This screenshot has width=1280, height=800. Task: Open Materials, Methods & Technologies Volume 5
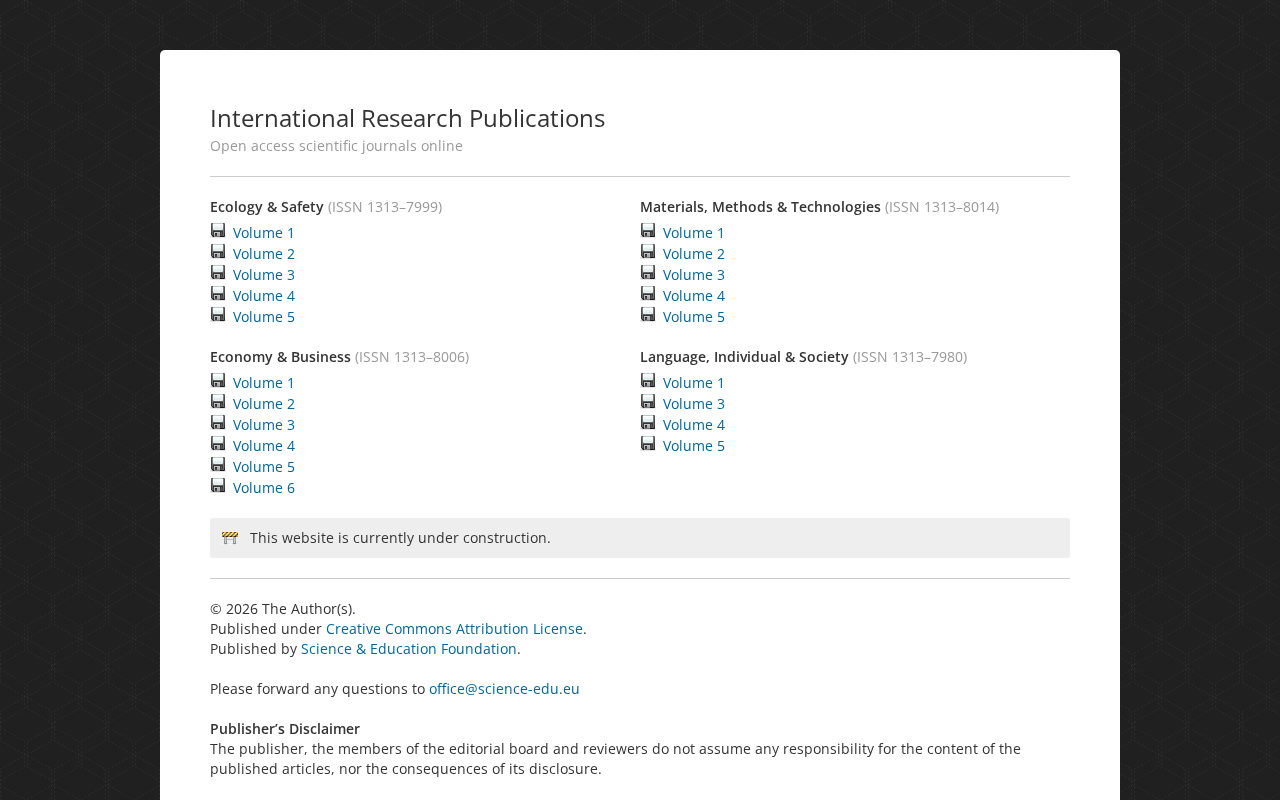pyautogui.click(x=694, y=317)
